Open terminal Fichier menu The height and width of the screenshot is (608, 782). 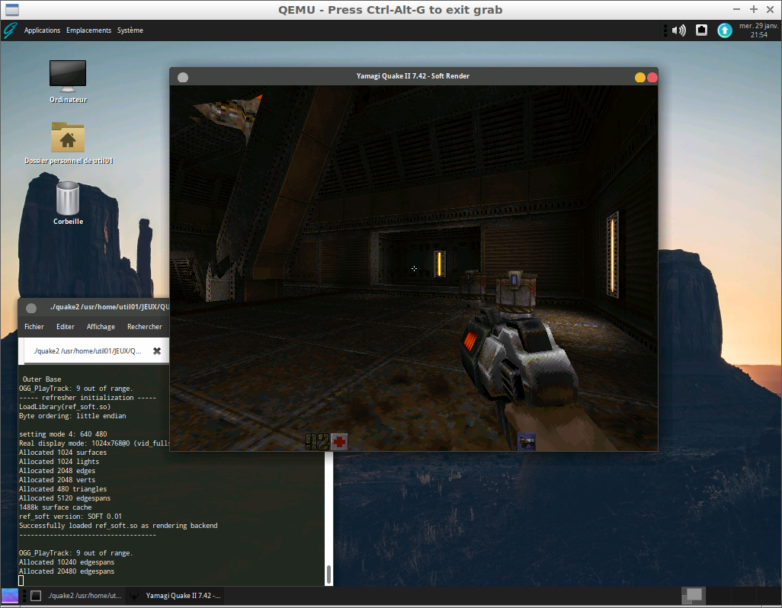tap(34, 327)
